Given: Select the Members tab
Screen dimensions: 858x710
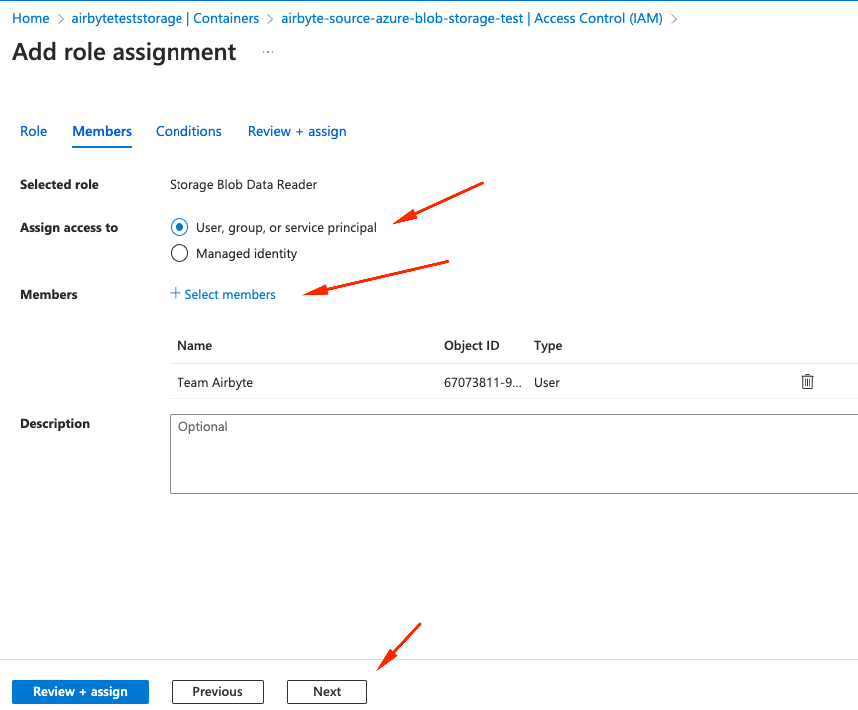Looking at the screenshot, I should (102, 131).
